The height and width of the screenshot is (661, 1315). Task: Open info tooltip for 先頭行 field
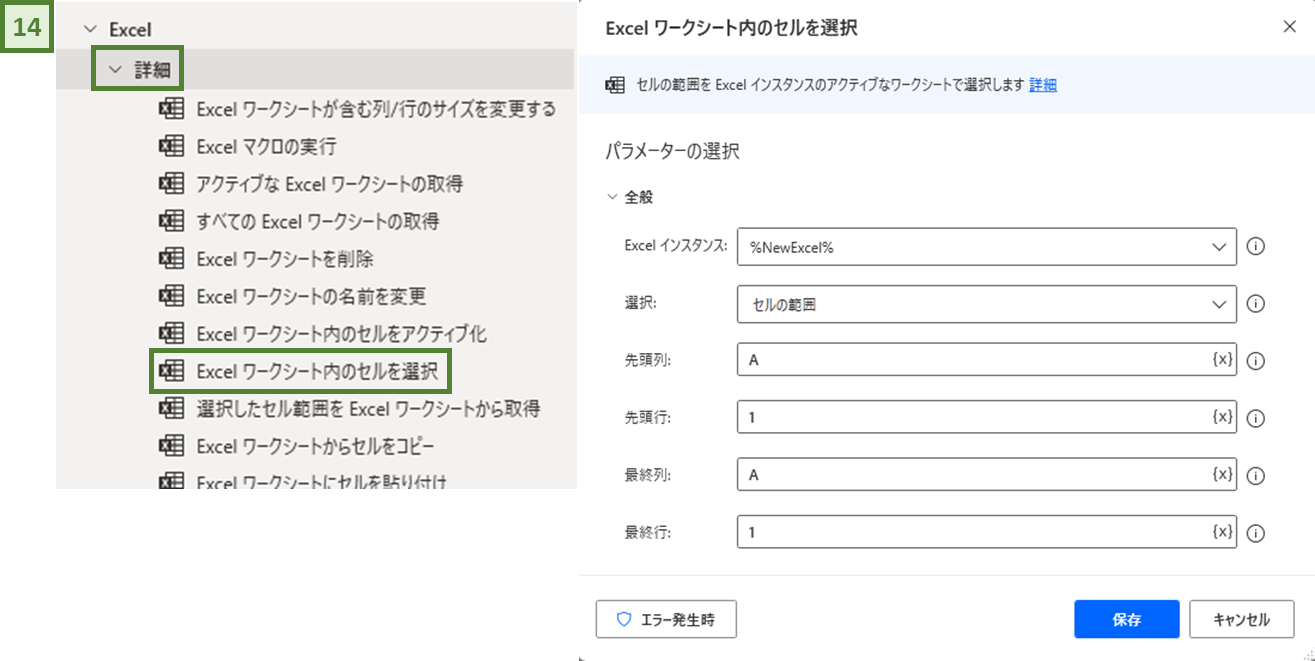click(x=1257, y=418)
